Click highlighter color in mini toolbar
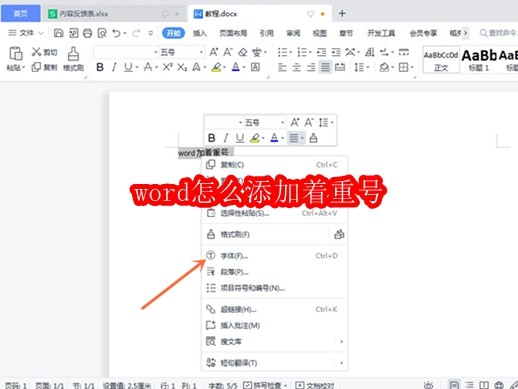The width and height of the screenshot is (518, 389). (255, 138)
